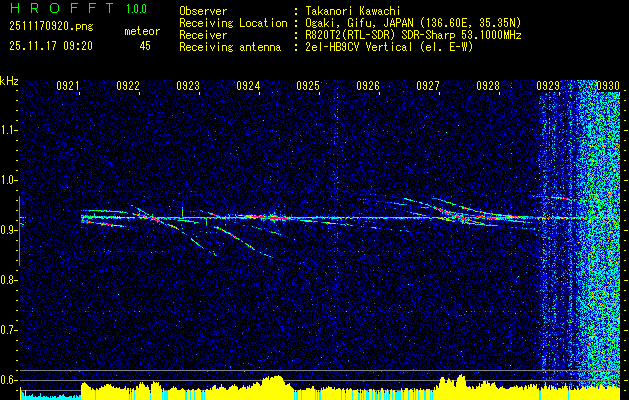This screenshot has width=629, height=400.
Task: Click the date stamp 25.11.17 09:20
Action: [x=51, y=46]
